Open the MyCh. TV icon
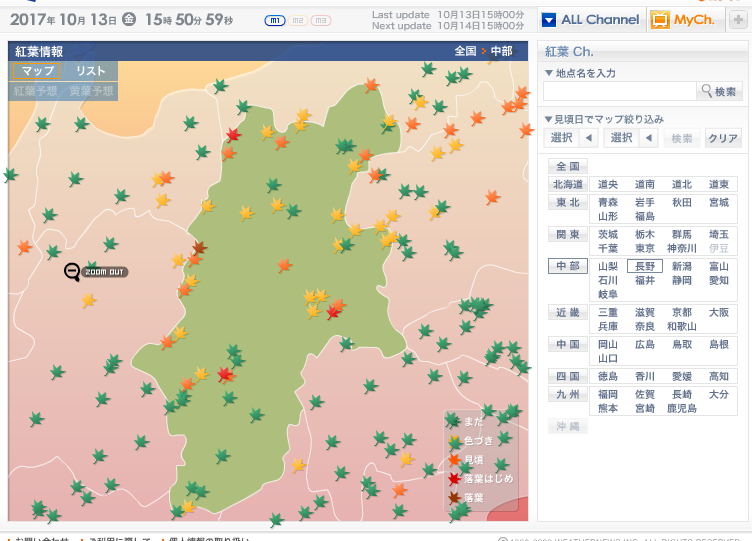Viewport: 752px width, 541px height. (660, 20)
